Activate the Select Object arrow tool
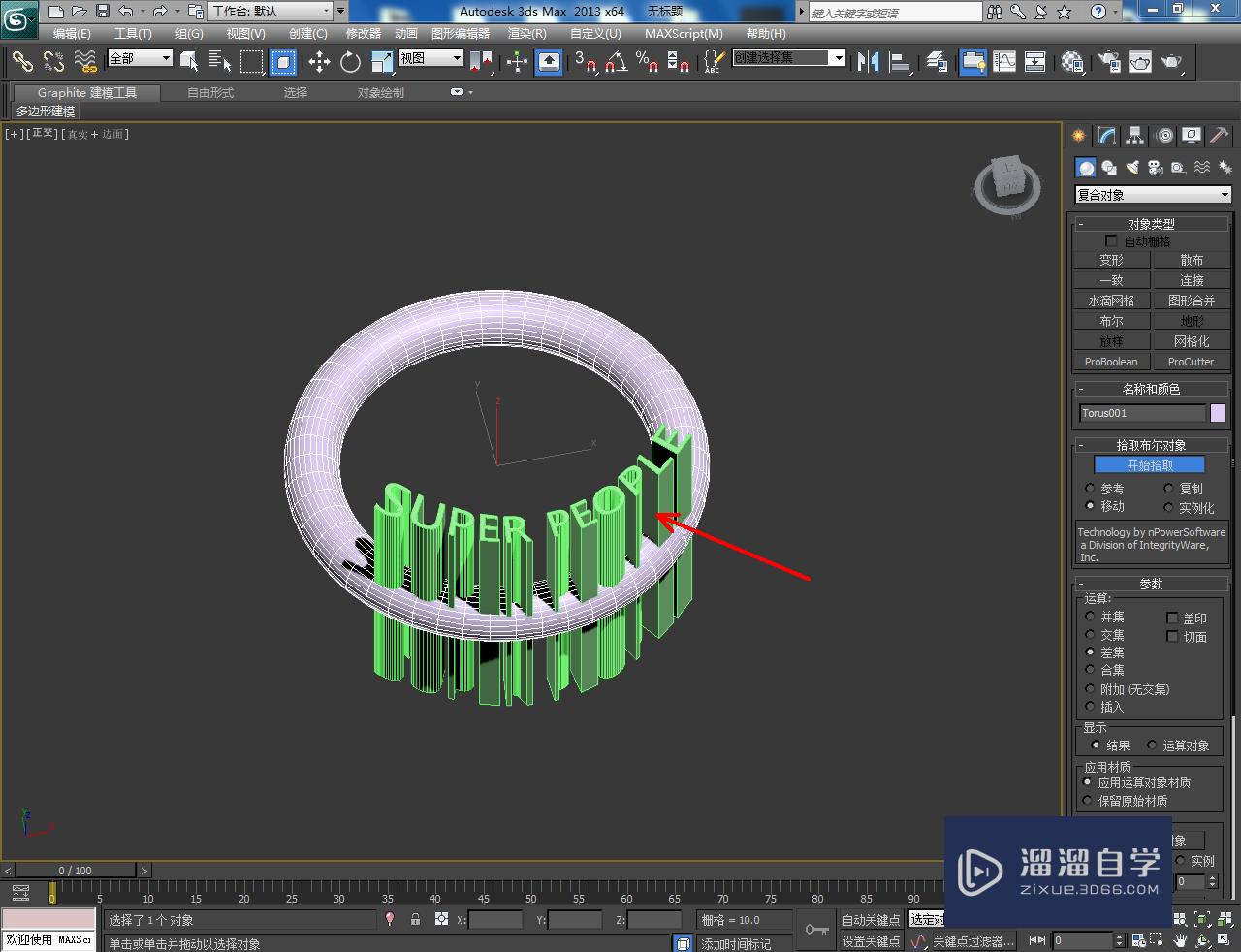 [x=190, y=62]
